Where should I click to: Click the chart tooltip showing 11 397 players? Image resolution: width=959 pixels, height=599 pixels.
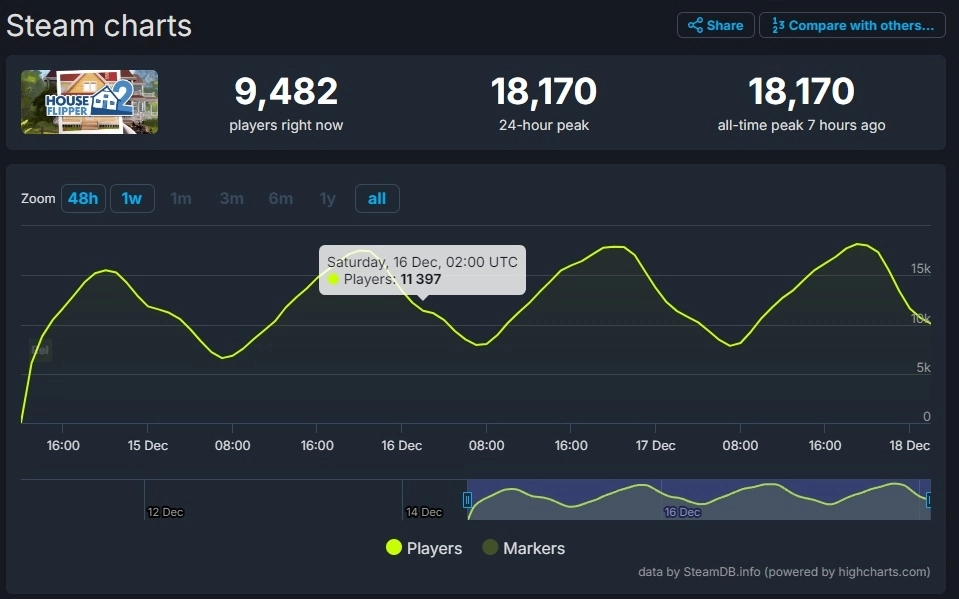coord(422,270)
